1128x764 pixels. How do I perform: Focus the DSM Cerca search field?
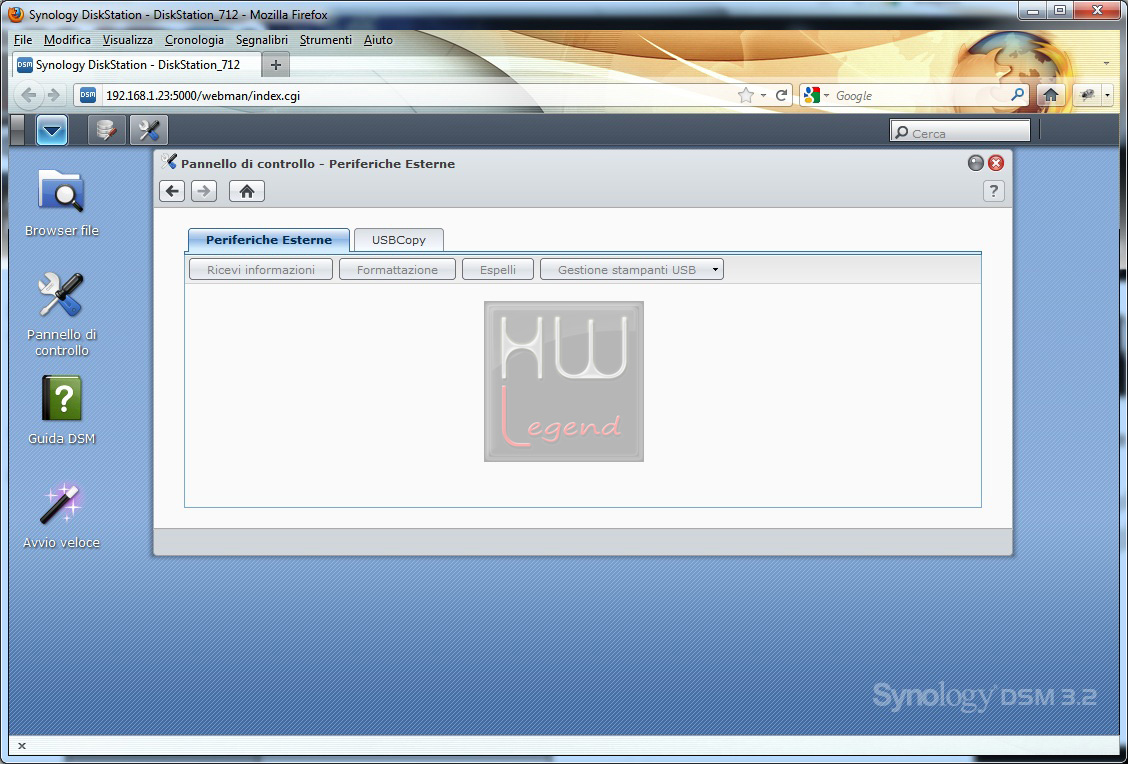click(960, 132)
